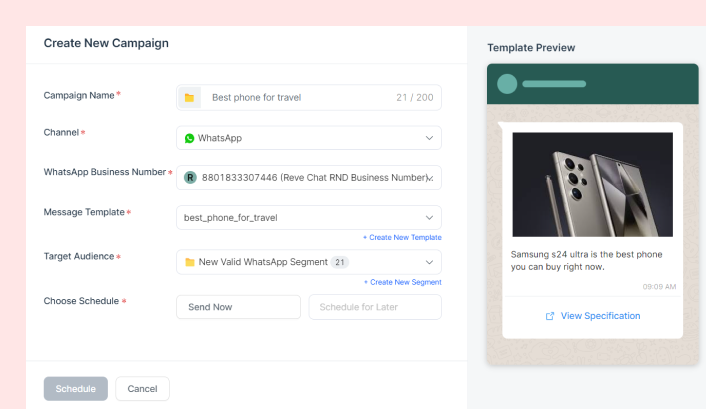Click the folder icon in Campaign Name field
This screenshot has height=409, width=706.
189,98
